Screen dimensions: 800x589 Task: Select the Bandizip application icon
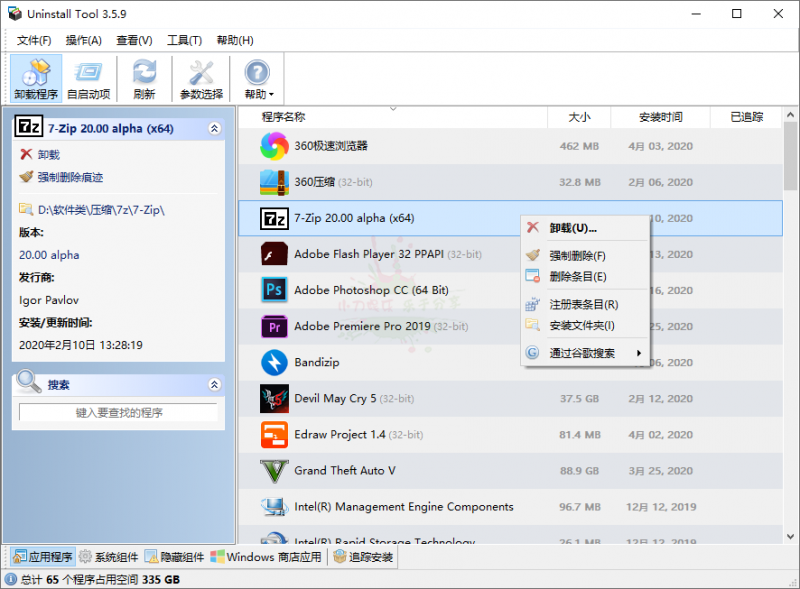pyautogui.click(x=274, y=363)
